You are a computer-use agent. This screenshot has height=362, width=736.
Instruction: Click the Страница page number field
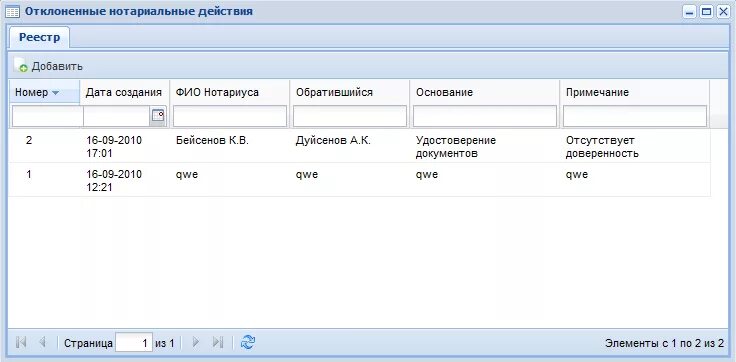point(134,343)
